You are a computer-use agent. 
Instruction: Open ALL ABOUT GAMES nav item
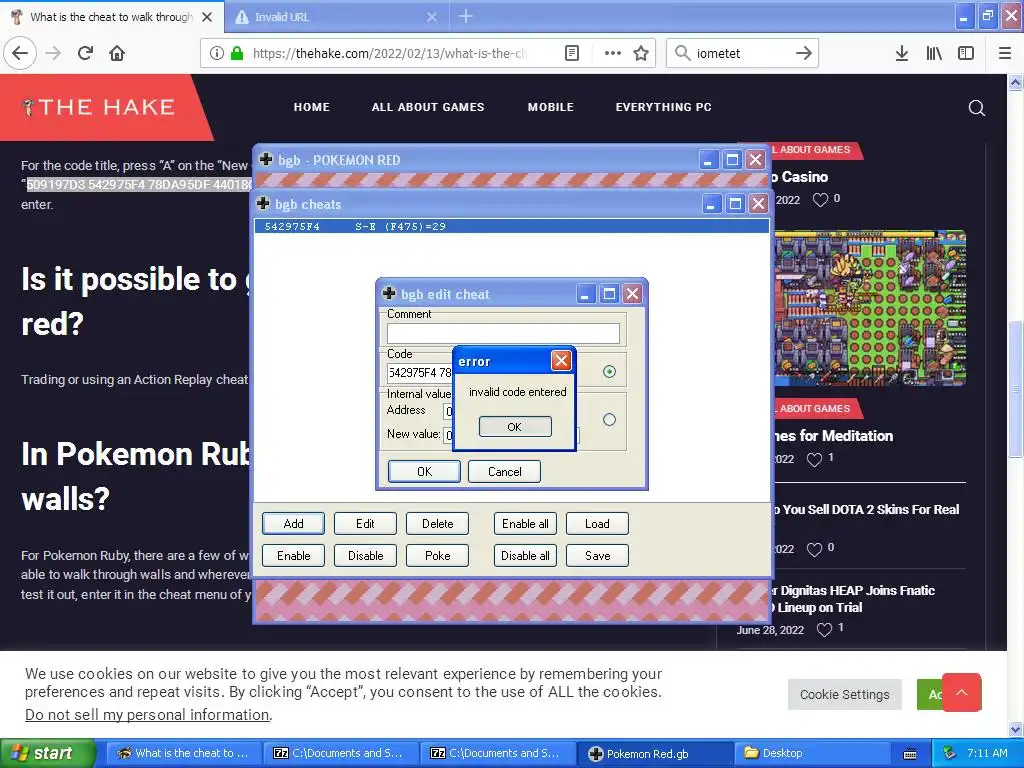pos(428,107)
